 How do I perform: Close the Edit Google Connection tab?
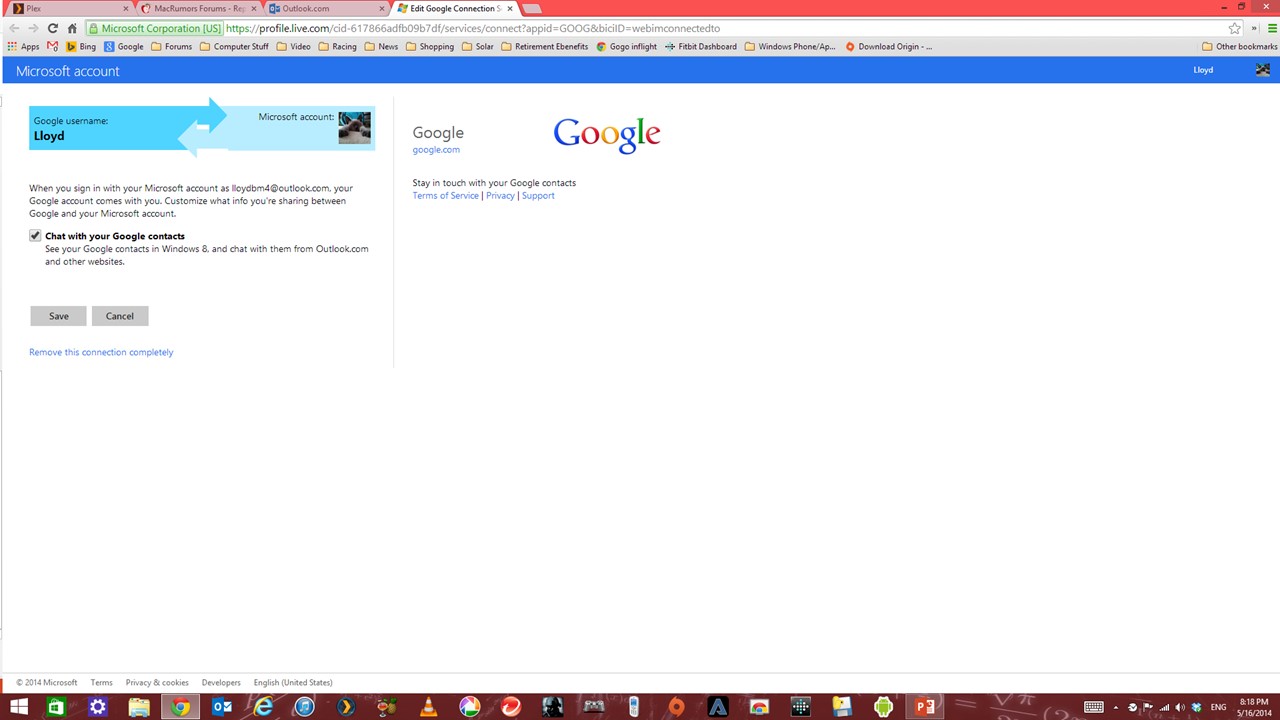point(510,9)
